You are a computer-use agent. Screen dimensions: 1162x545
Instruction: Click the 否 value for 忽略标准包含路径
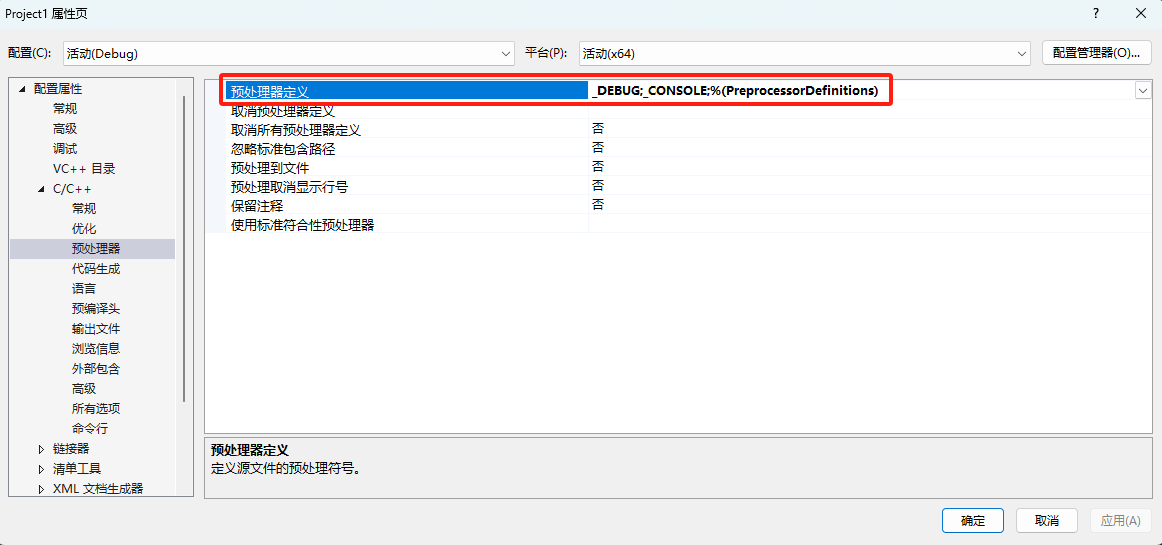[x=597, y=148]
